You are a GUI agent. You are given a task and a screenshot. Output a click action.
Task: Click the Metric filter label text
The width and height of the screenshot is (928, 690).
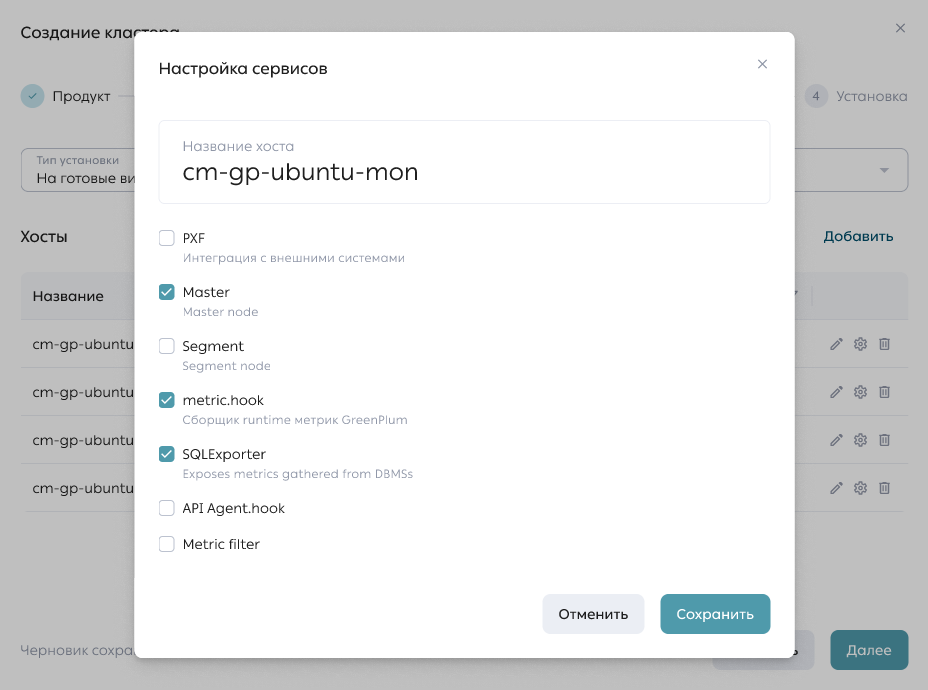coord(221,544)
